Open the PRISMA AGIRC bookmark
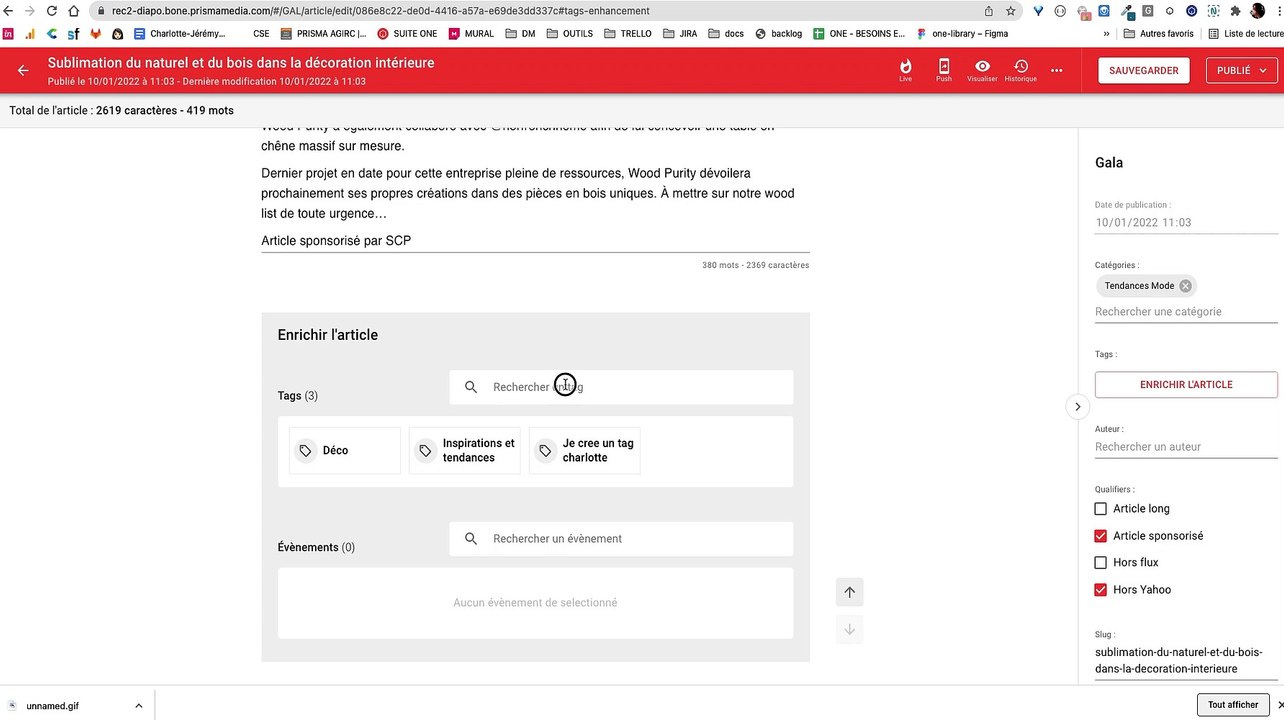The image size is (1284, 720). pyautogui.click(x=323, y=33)
